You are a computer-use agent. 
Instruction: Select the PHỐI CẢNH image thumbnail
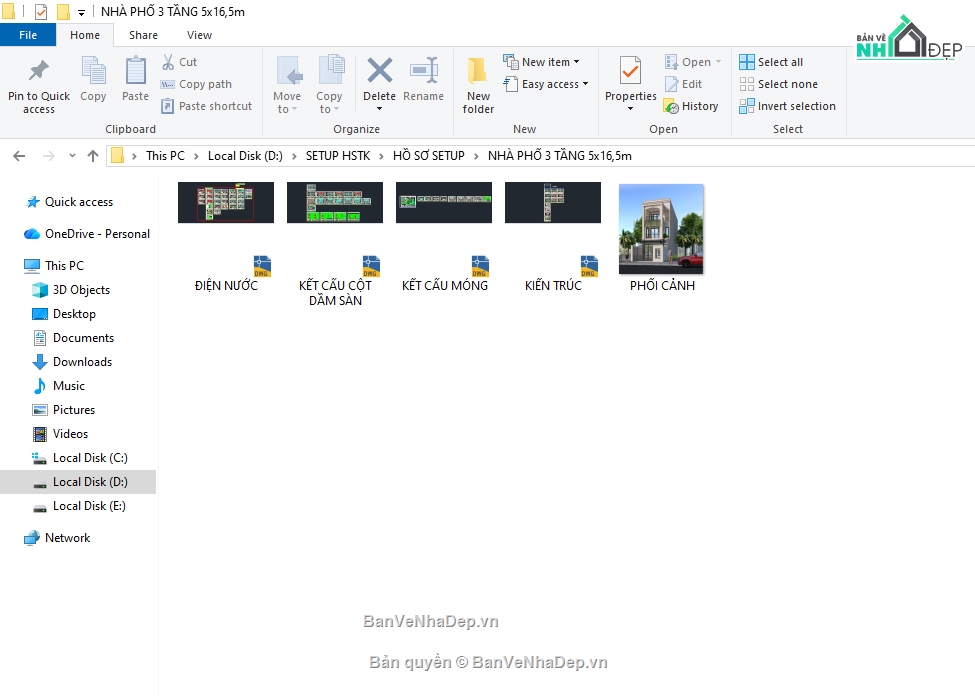point(661,229)
